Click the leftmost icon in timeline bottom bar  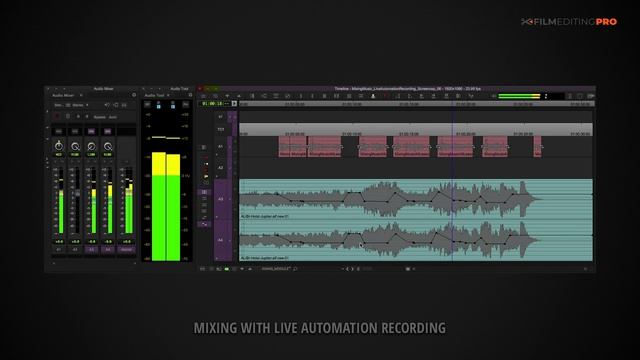[x=202, y=269]
